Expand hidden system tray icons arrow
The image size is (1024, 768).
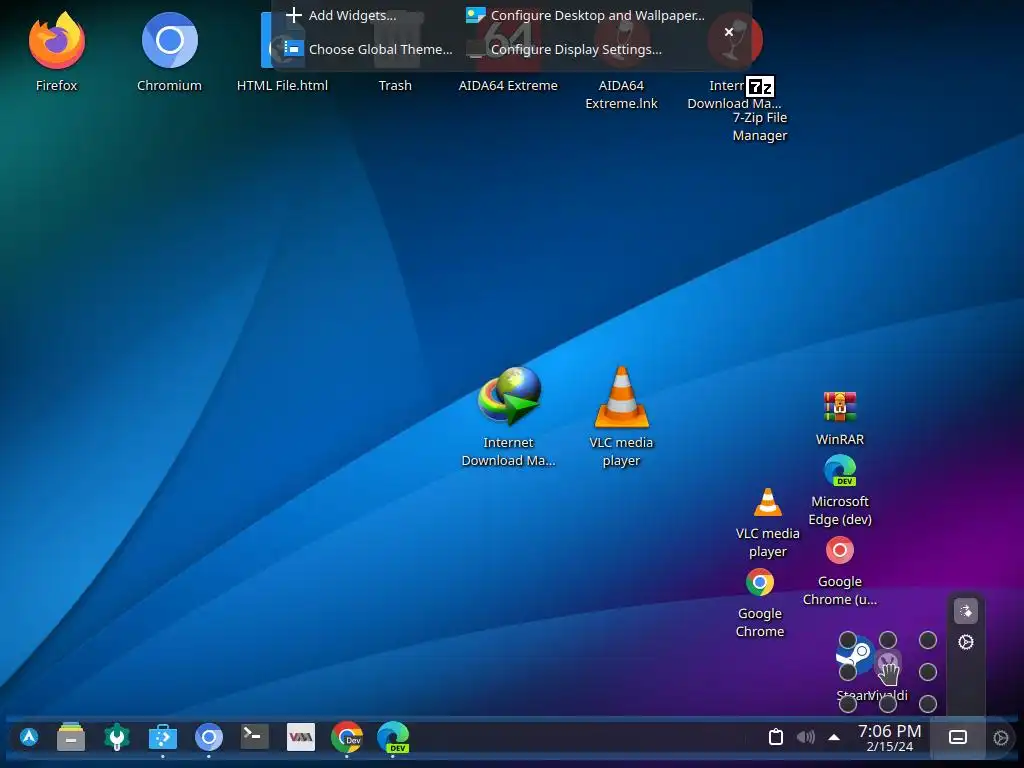834,737
